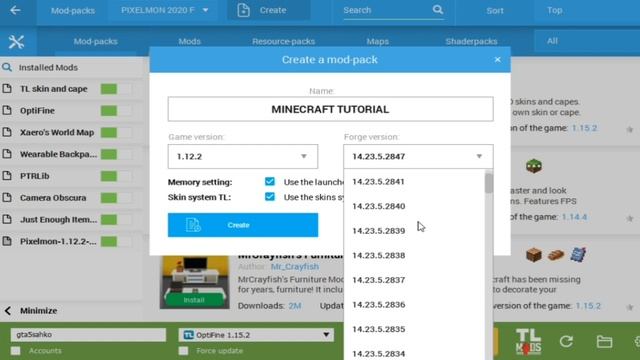
Task: Click file icon next to TL skin and cape
Action: 7,89
